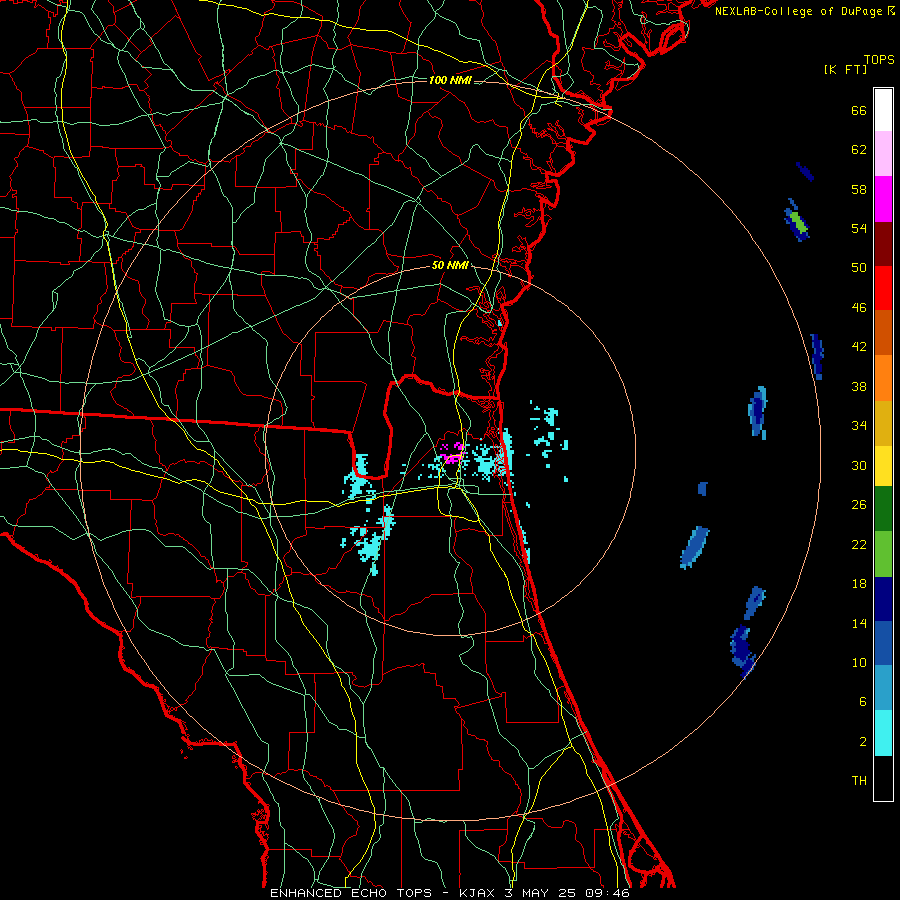Screen dimensions: 900x900
Task: Click the black TH legend swatch
Action: (883, 778)
